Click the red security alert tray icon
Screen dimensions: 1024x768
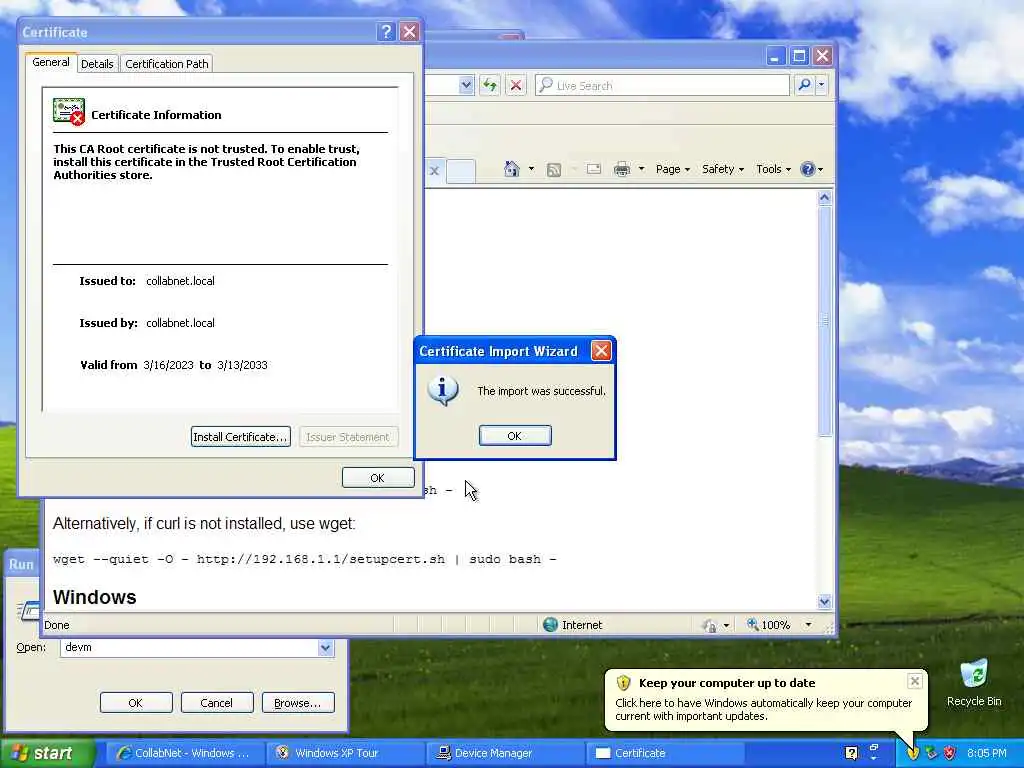coord(950,753)
